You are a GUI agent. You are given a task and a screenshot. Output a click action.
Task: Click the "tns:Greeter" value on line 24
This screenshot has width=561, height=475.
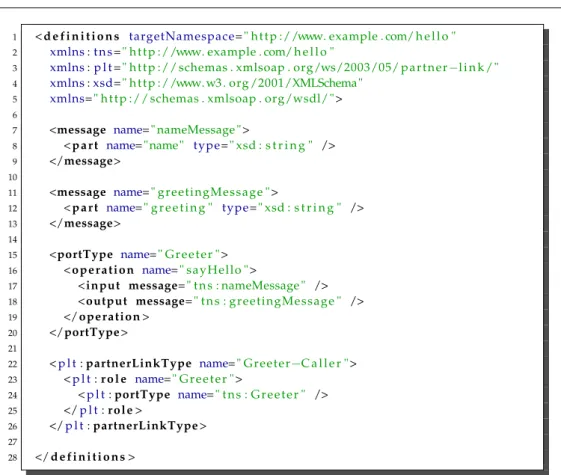260,395
